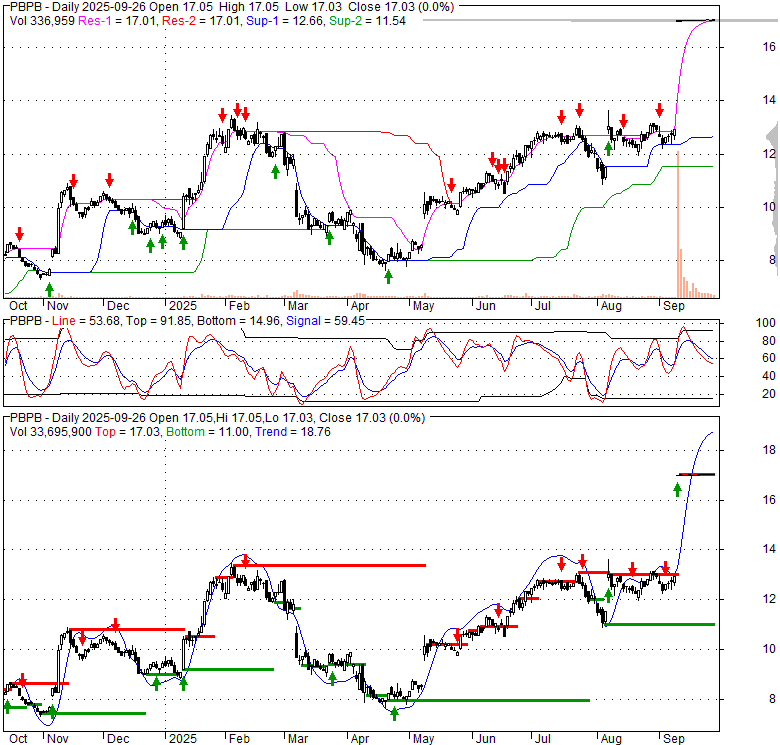
Task: Click the 80 tick on oscillator scale
Action: point(769,341)
